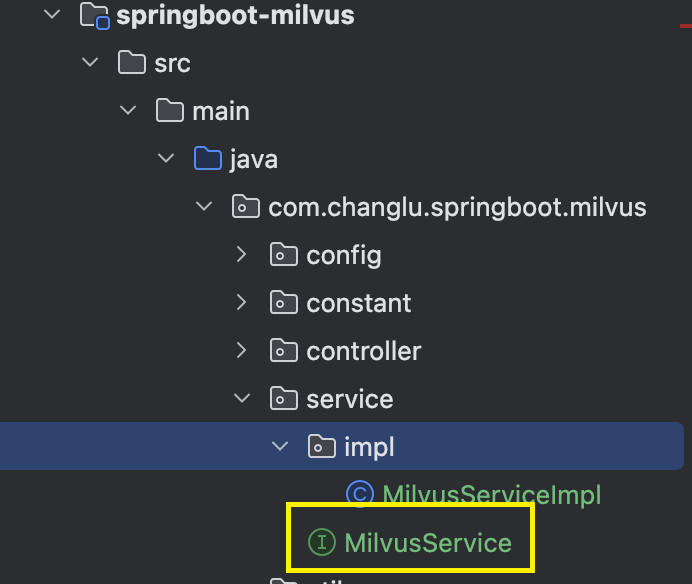Expand the constant package chevron
The width and height of the screenshot is (692, 584).
click(241, 302)
